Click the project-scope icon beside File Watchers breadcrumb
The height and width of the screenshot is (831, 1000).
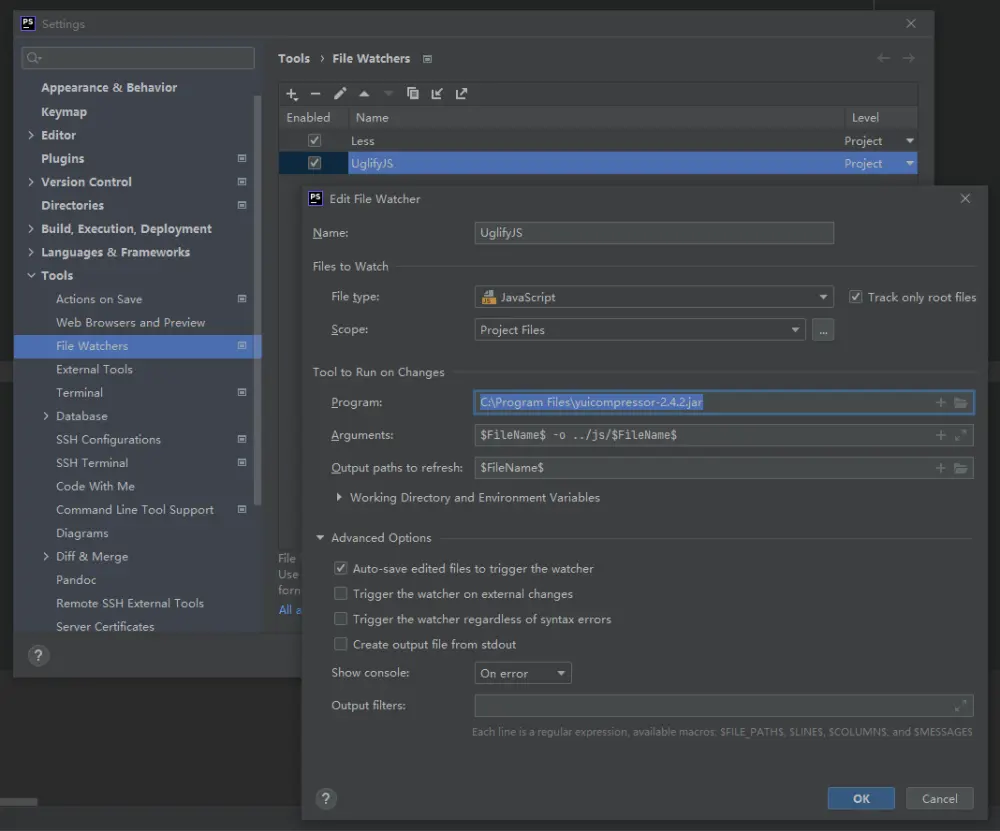pos(427,59)
